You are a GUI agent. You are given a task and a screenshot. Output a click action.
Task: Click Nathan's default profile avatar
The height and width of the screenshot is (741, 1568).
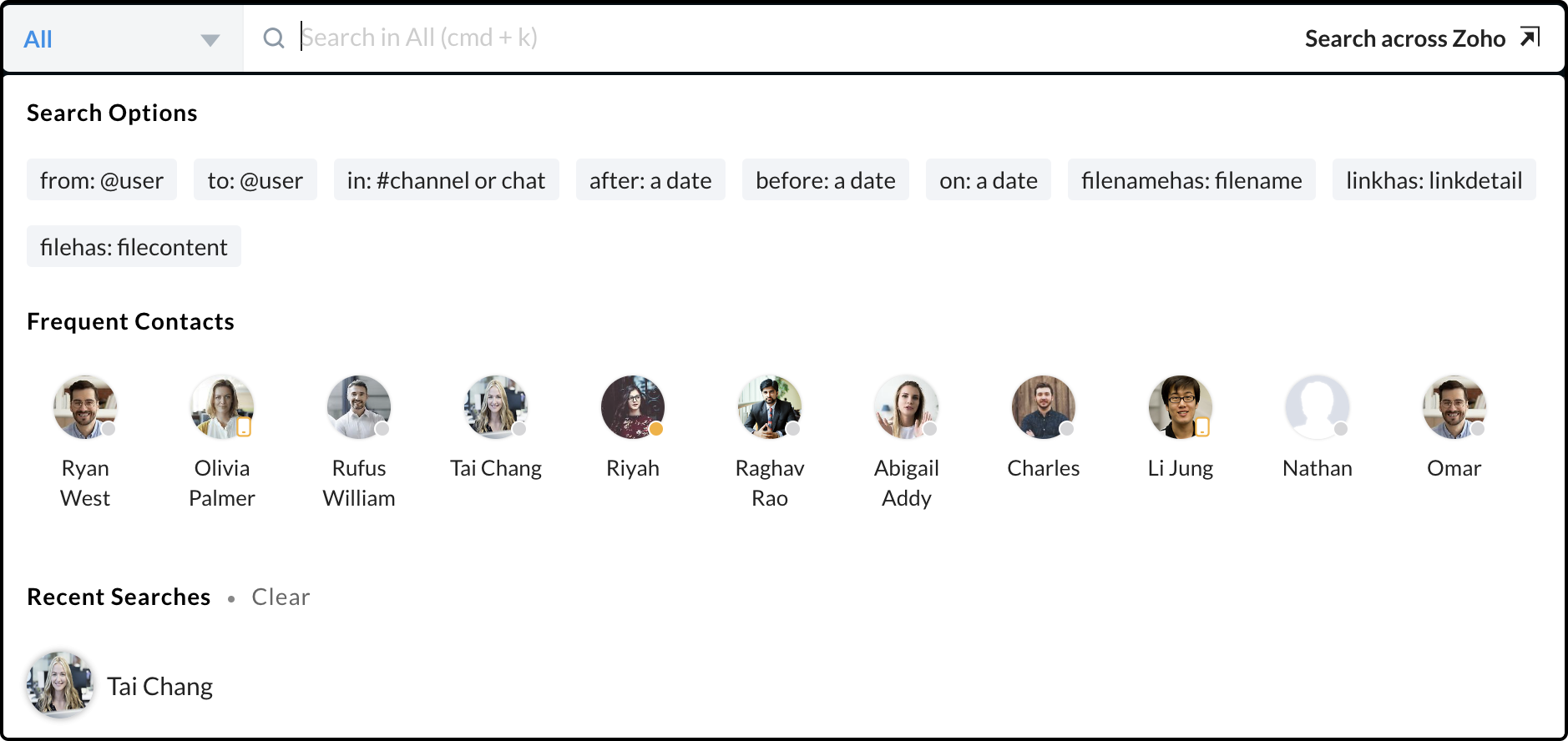[x=1317, y=407]
